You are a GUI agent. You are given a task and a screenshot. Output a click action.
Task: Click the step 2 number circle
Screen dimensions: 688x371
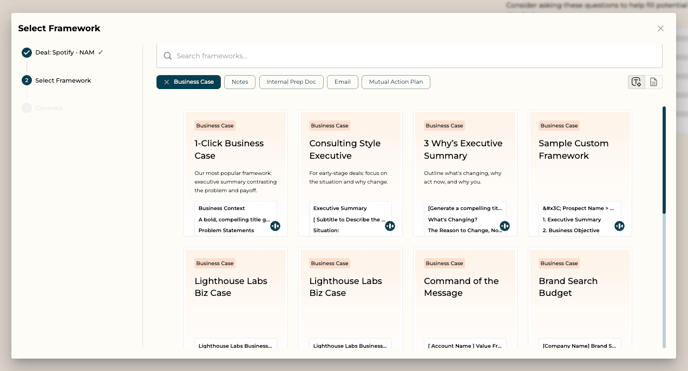(x=27, y=80)
